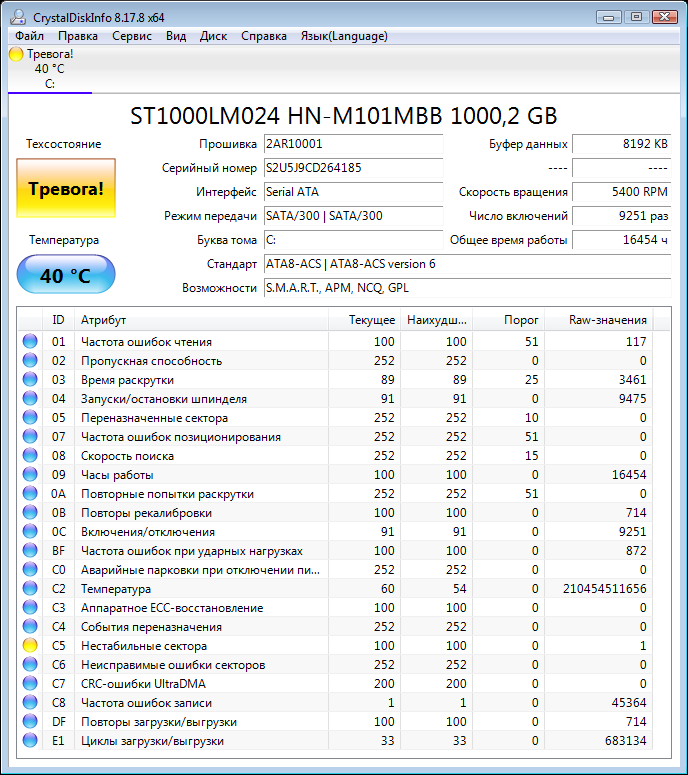Click status icon for CRC-ошибки UltraDMA
This screenshot has width=688, height=775.
tap(30, 684)
